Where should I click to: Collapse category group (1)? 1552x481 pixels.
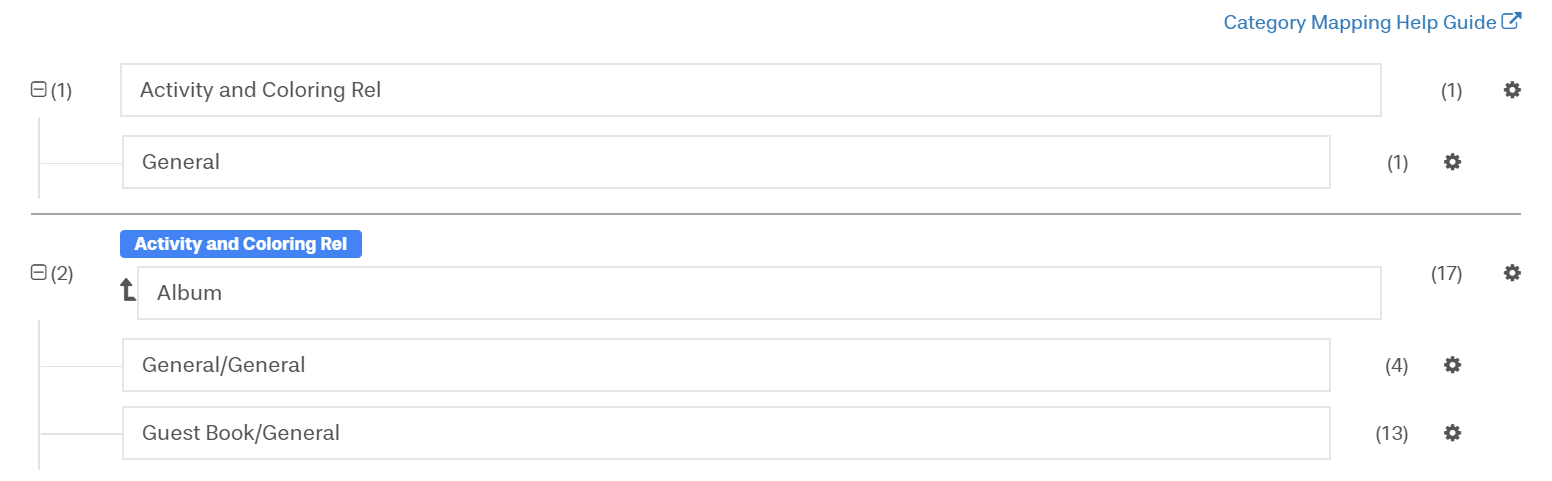39,90
